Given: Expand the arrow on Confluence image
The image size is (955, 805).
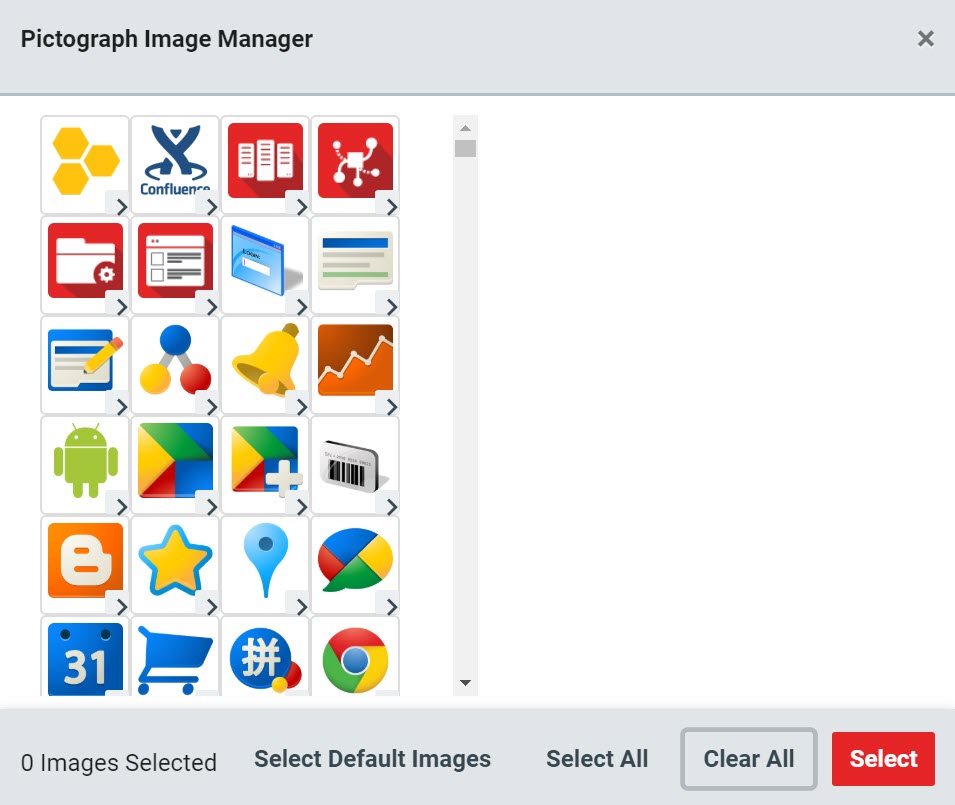Looking at the screenshot, I should [x=211, y=207].
